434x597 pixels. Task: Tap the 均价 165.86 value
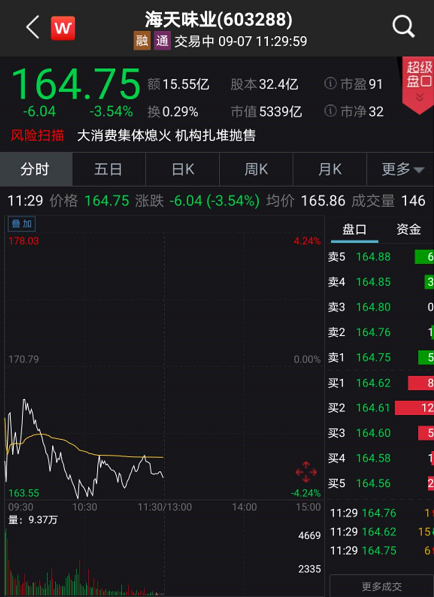[x=306, y=201]
